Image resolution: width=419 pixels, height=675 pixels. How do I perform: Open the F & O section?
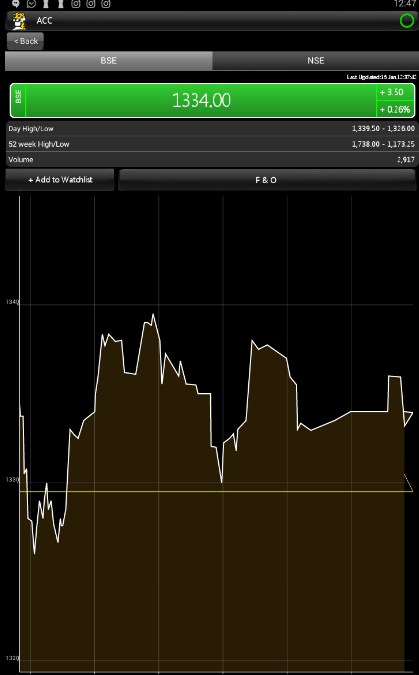(x=266, y=180)
